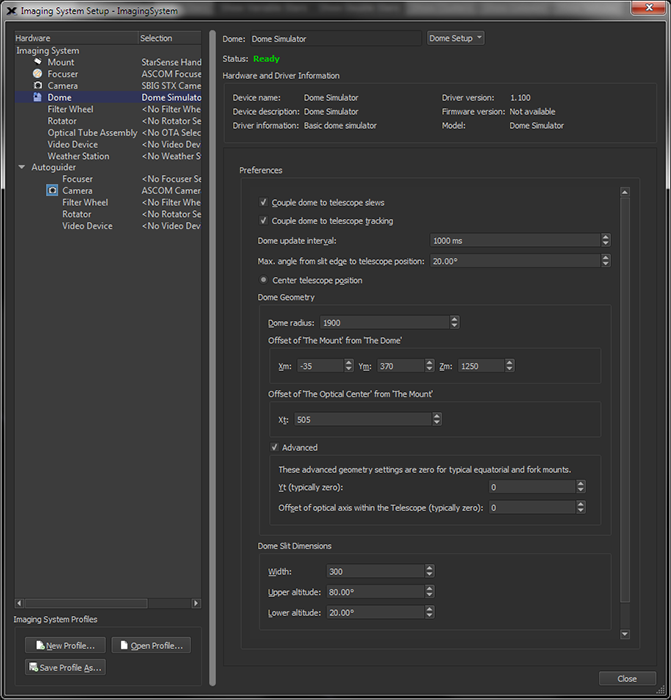Image resolution: width=671 pixels, height=700 pixels.
Task: Select the Mount icon in hardware tree
Action: (37, 62)
